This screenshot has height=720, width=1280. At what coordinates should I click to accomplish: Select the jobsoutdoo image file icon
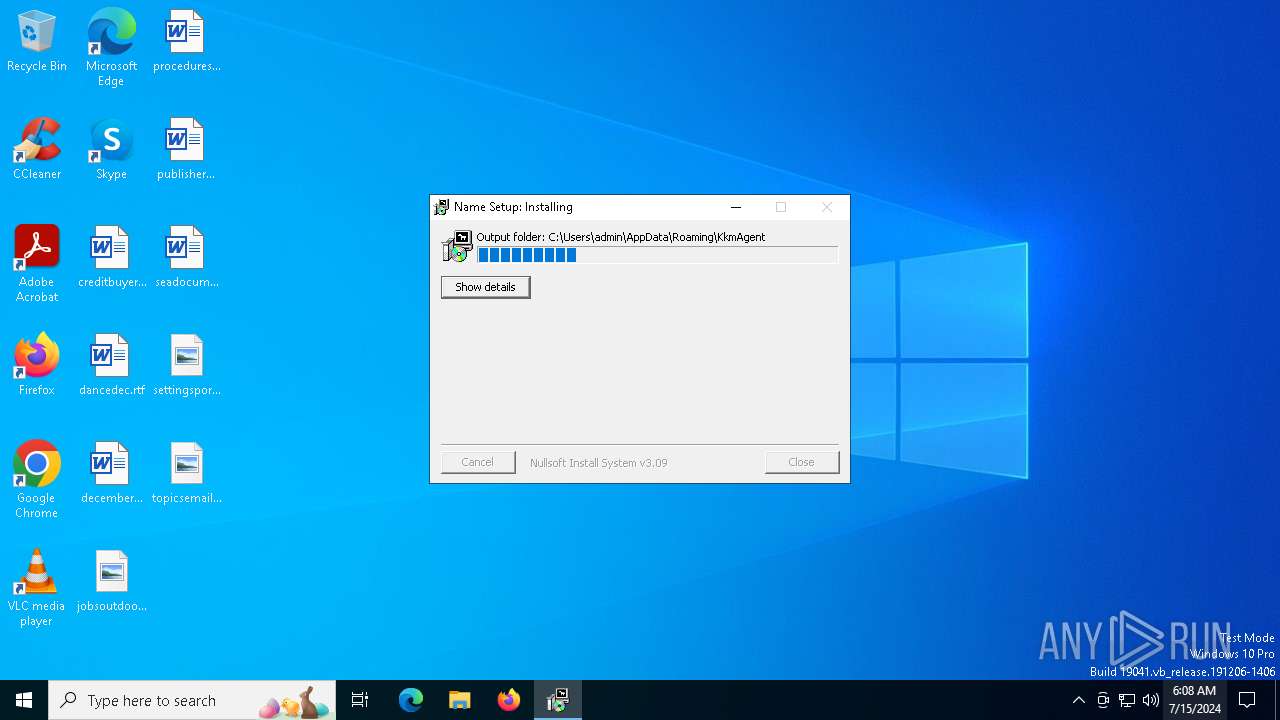(111, 582)
